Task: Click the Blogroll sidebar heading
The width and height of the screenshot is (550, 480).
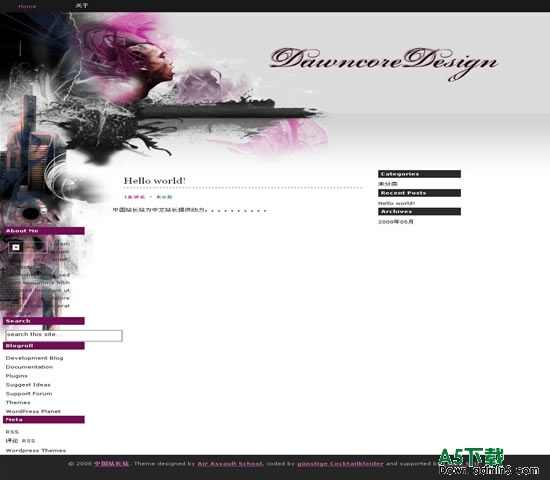Action: [44, 346]
